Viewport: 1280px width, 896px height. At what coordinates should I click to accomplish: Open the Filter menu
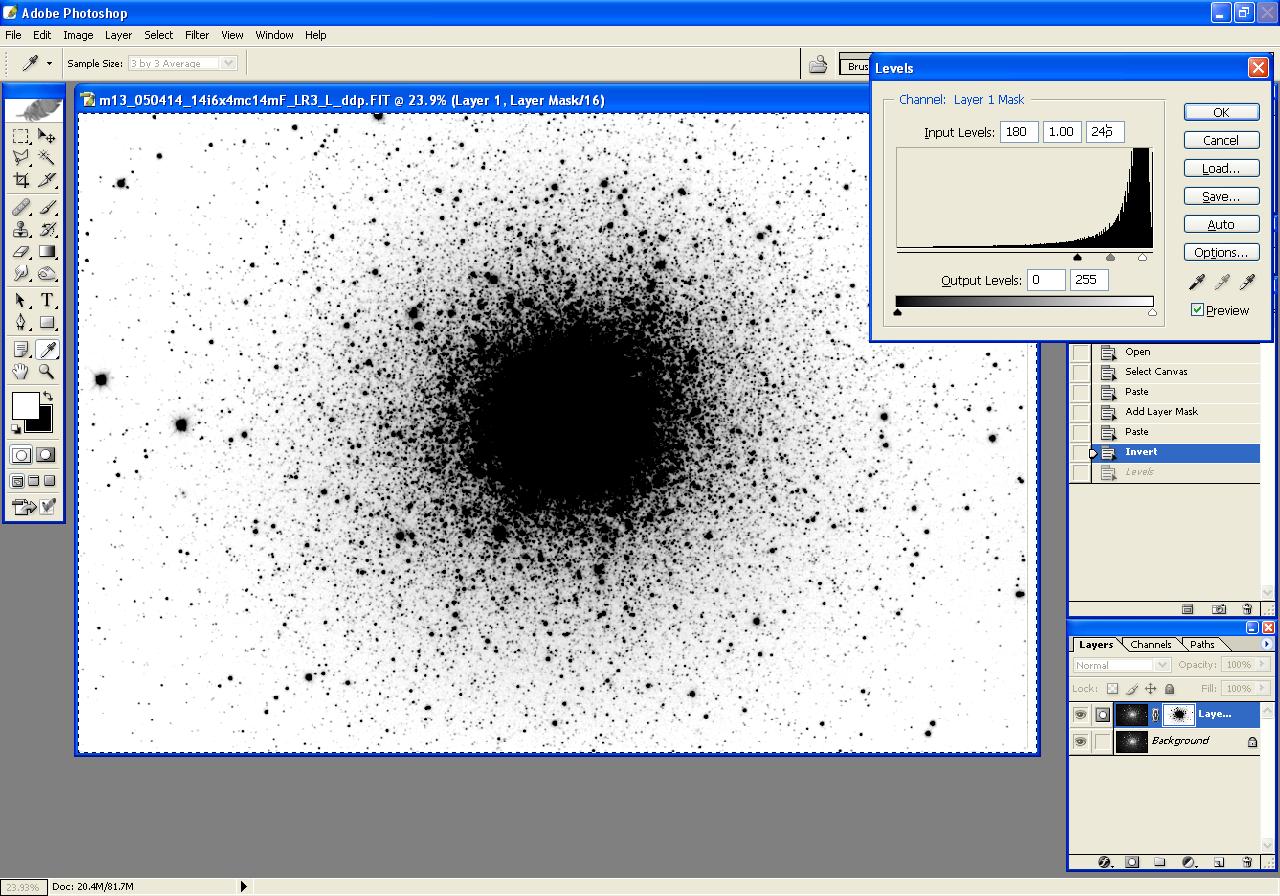(x=197, y=35)
